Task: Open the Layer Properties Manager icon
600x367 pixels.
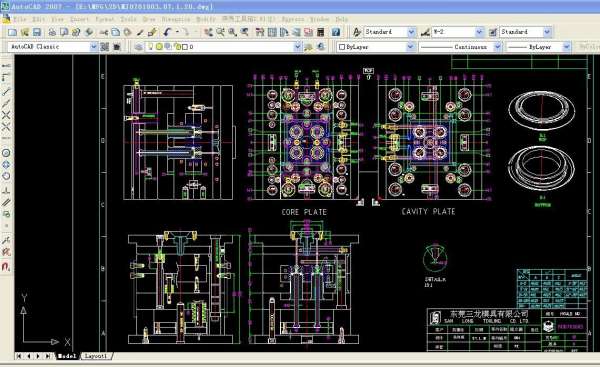Action: point(139,47)
